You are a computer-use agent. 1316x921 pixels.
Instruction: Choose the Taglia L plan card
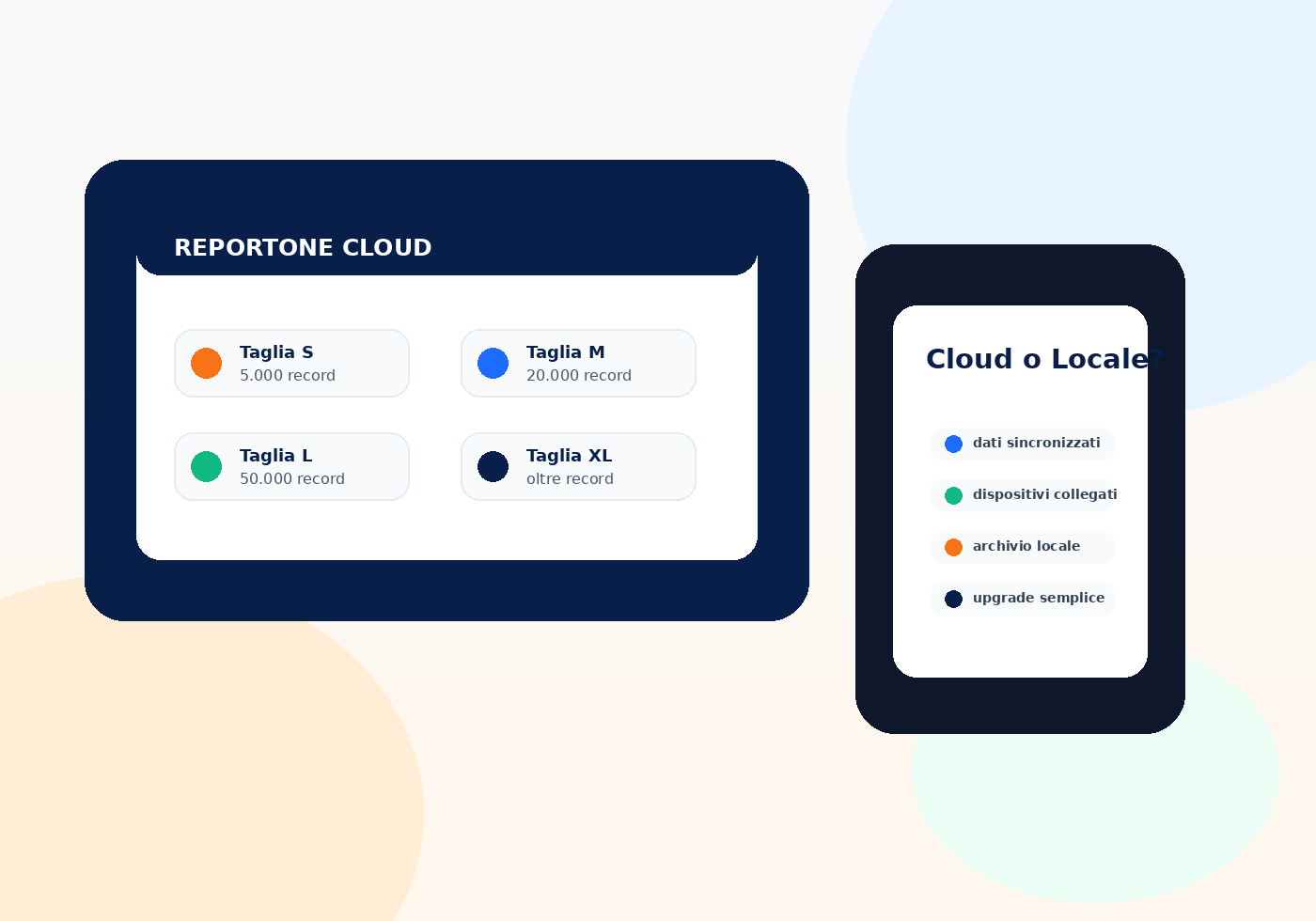tap(291, 466)
